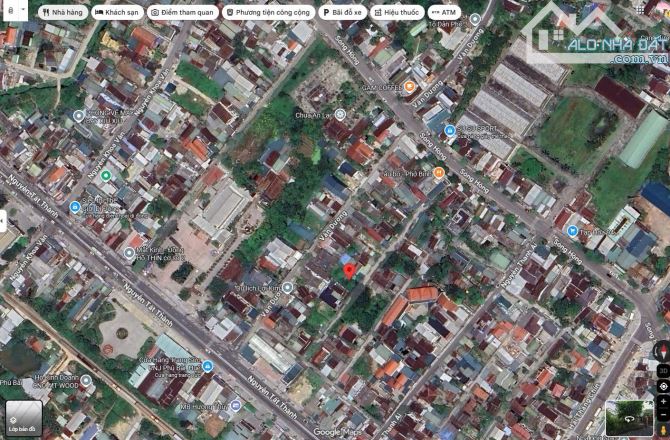
Task: Zoom in with the plus button
Action: tap(662, 403)
